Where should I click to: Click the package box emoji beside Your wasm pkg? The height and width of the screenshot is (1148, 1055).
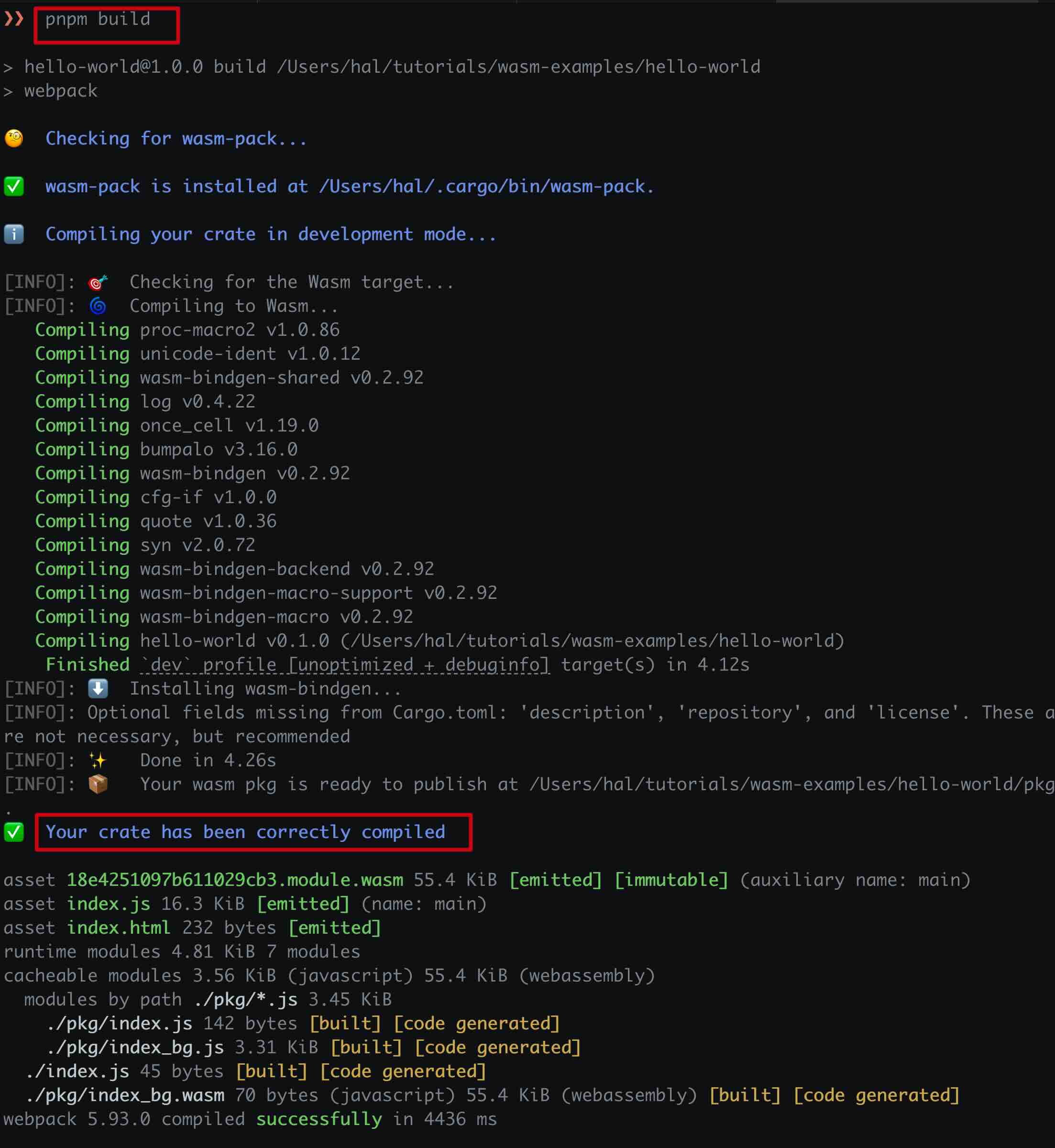(x=98, y=784)
